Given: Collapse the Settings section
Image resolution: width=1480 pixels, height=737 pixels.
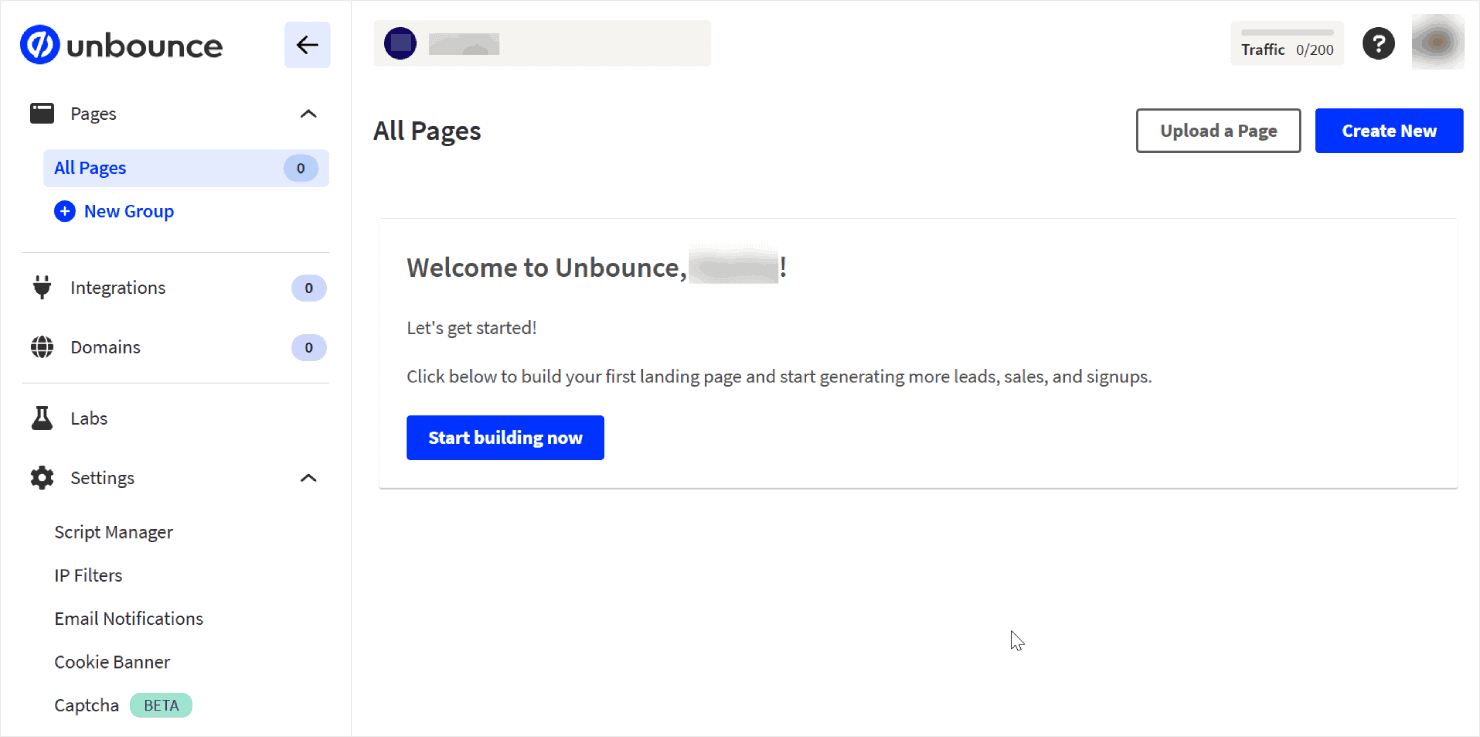Looking at the screenshot, I should pos(308,477).
